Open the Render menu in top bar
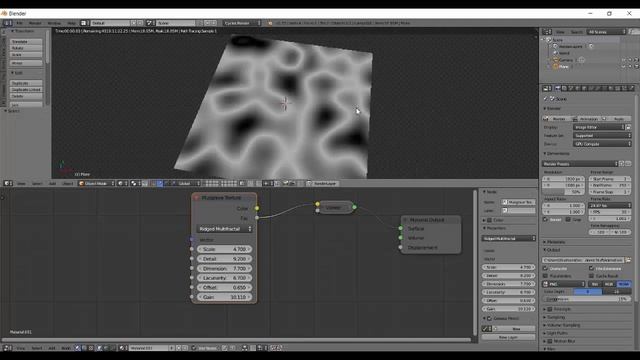 [35, 23]
